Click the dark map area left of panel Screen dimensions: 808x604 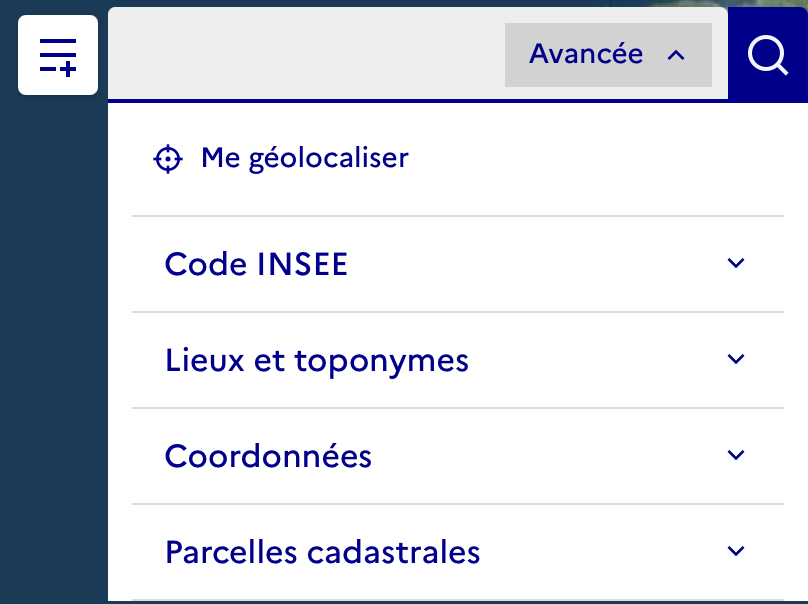[52, 350]
